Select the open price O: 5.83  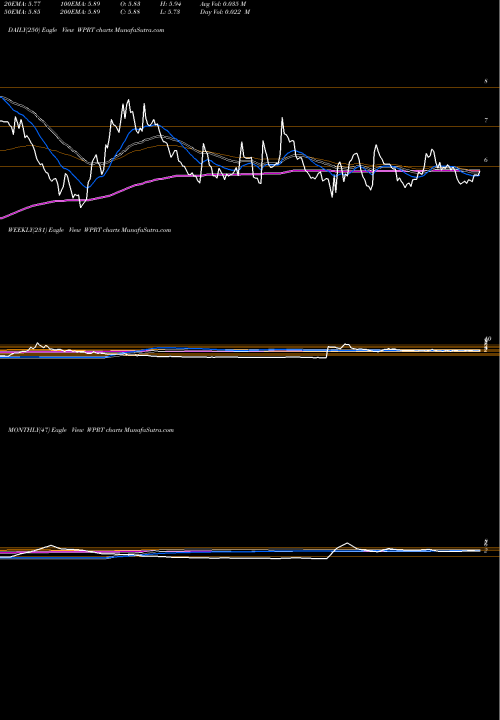[x=130, y=4]
